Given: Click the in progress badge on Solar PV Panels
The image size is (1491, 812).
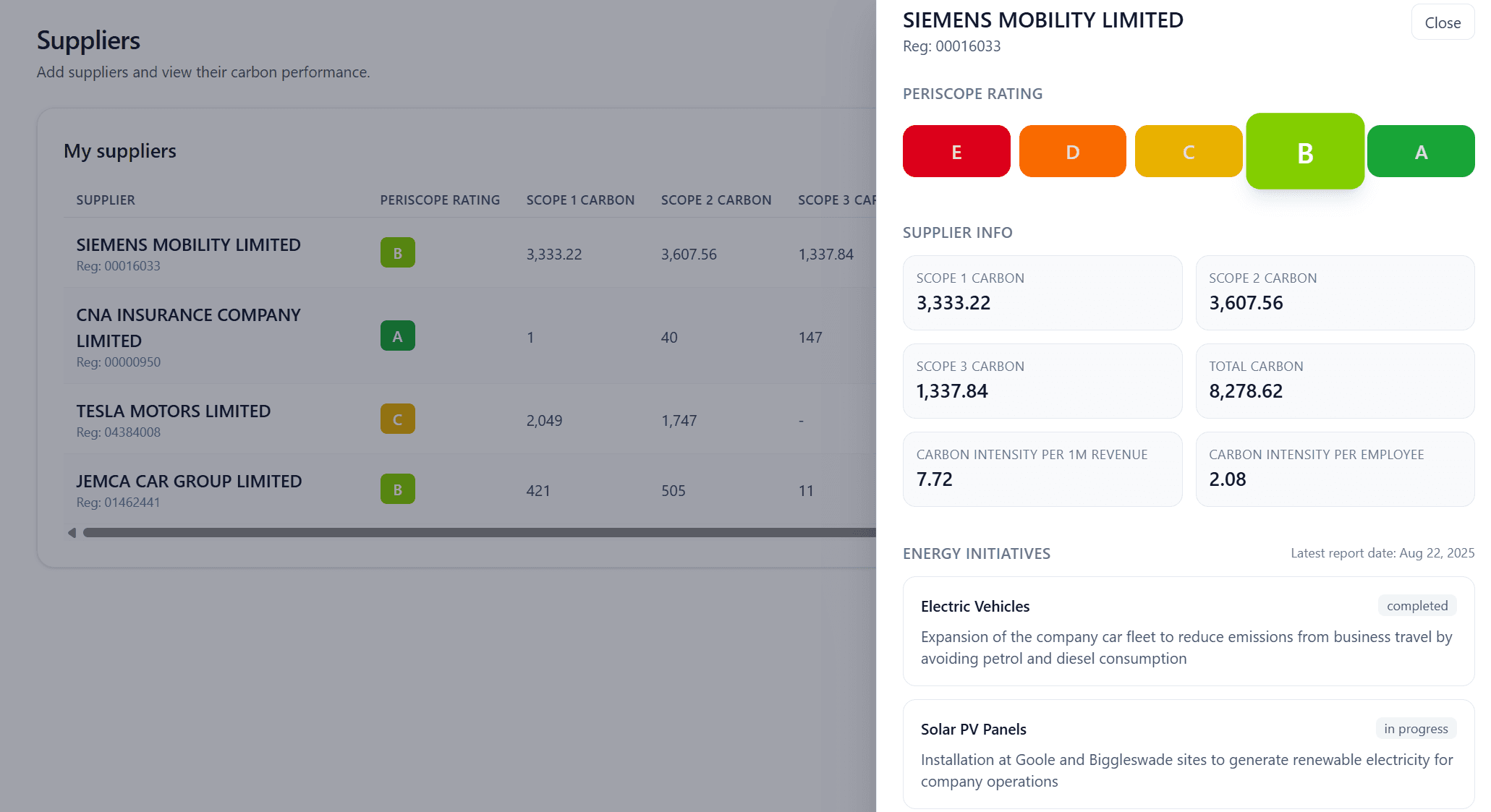Looking at the screenshot, I should (x=1416, y=729).
